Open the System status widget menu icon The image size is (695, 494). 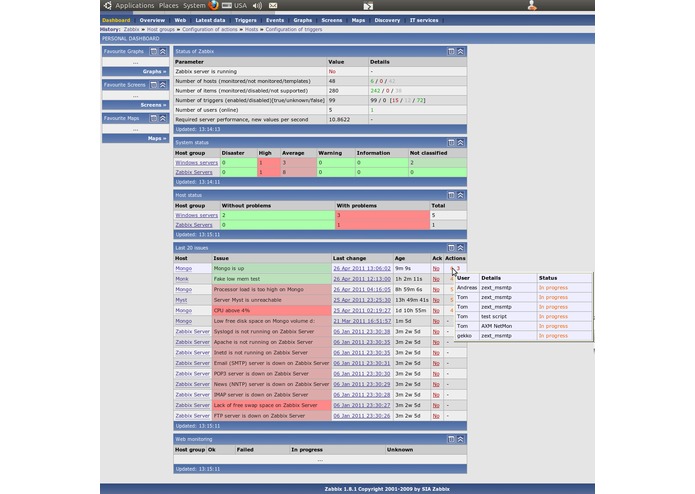[451, 142]
